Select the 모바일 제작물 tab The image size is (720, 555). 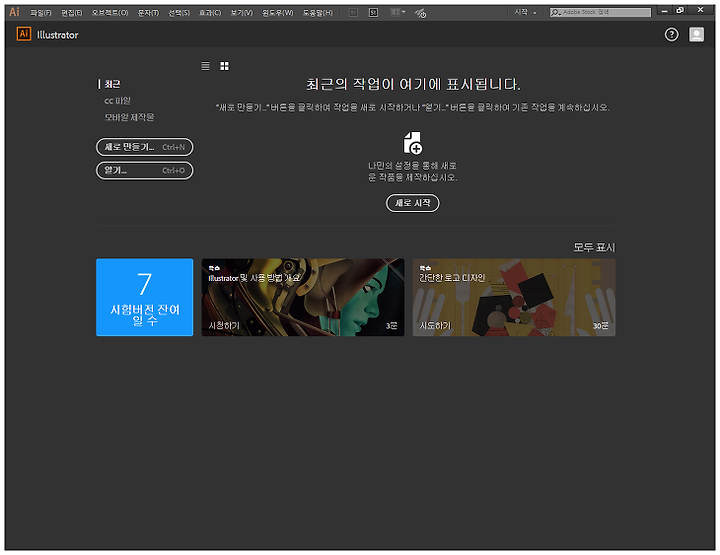[x=129, y=117]
